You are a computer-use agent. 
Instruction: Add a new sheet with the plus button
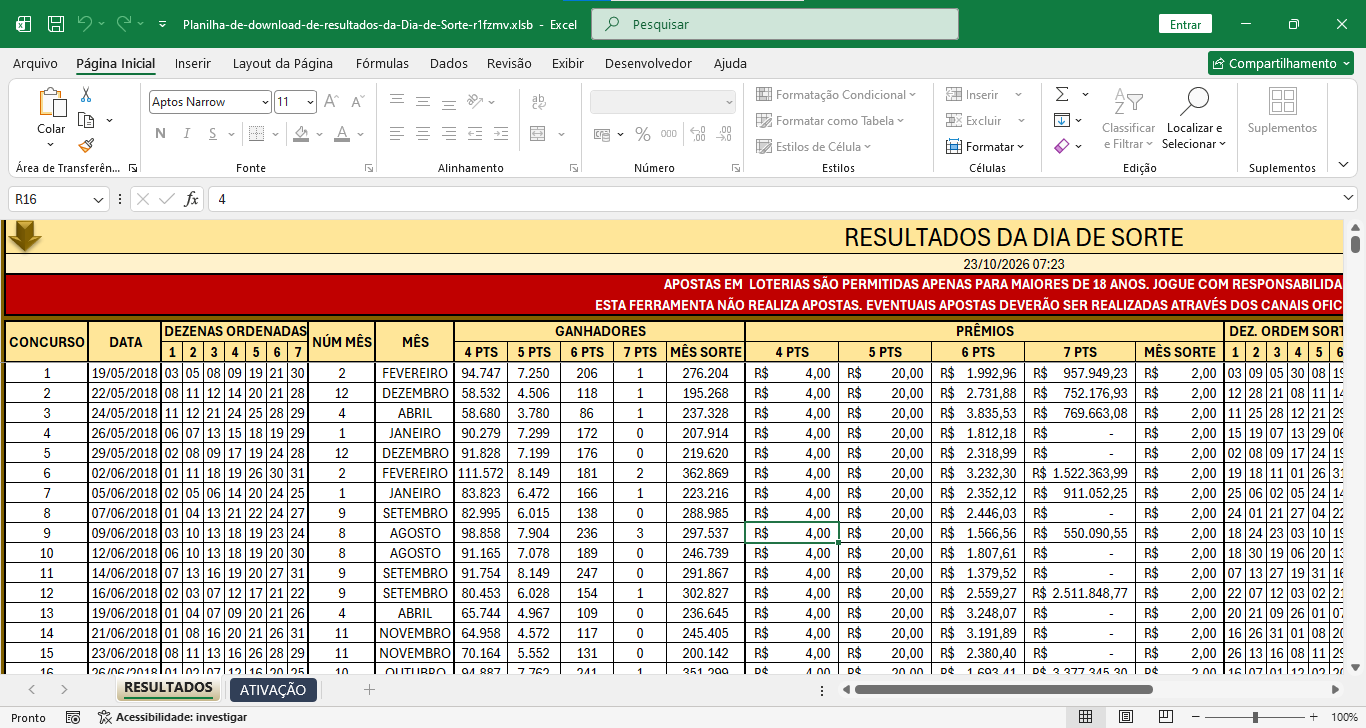pos(369,690)
